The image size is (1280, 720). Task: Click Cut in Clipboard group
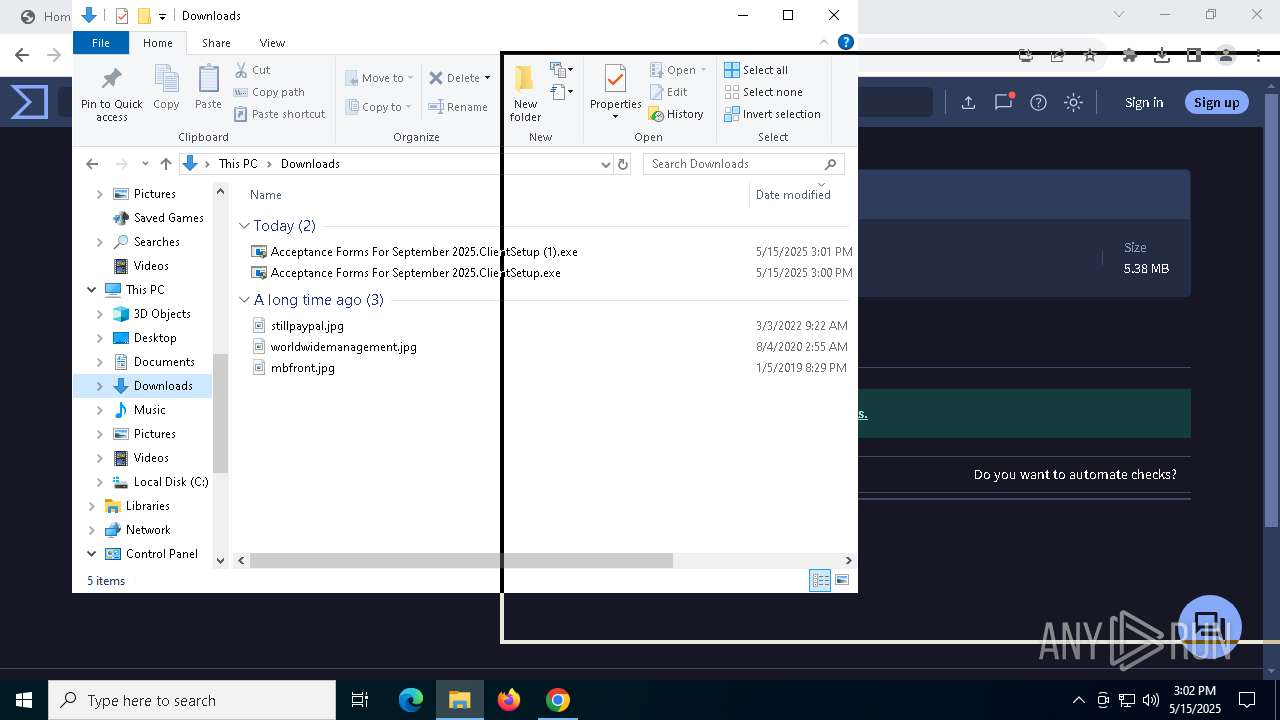tap(252, 70)
